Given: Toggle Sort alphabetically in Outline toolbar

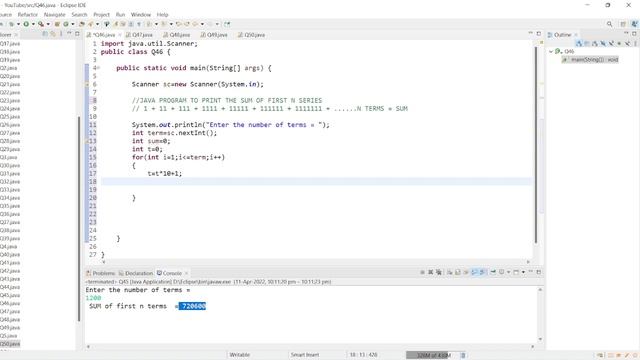Looking at the screenshot, I should 595,43.
